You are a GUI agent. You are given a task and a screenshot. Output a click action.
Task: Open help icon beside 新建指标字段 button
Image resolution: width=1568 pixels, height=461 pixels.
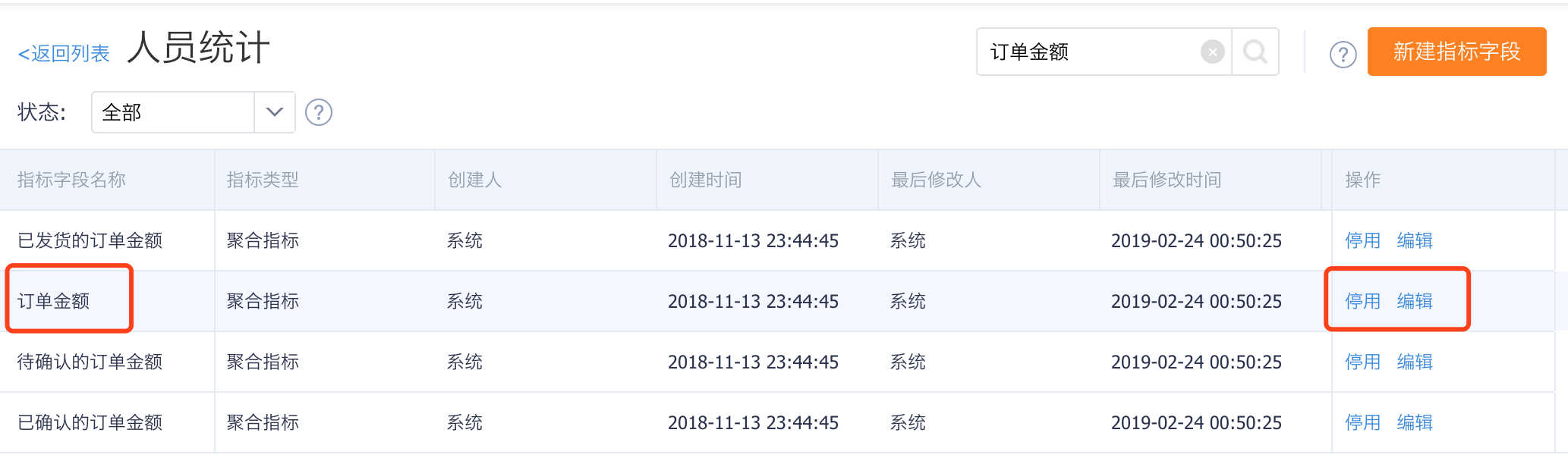point(1343,54)
